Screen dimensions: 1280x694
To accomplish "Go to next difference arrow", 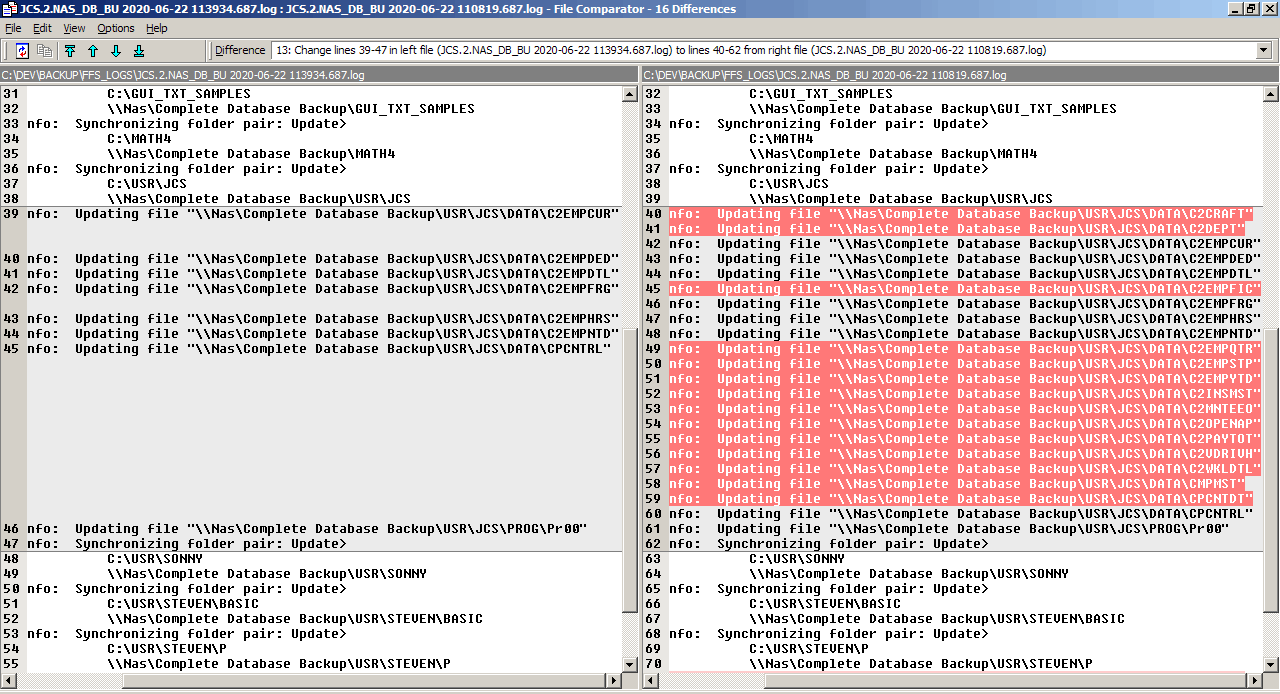I will [x=116, y=50].
